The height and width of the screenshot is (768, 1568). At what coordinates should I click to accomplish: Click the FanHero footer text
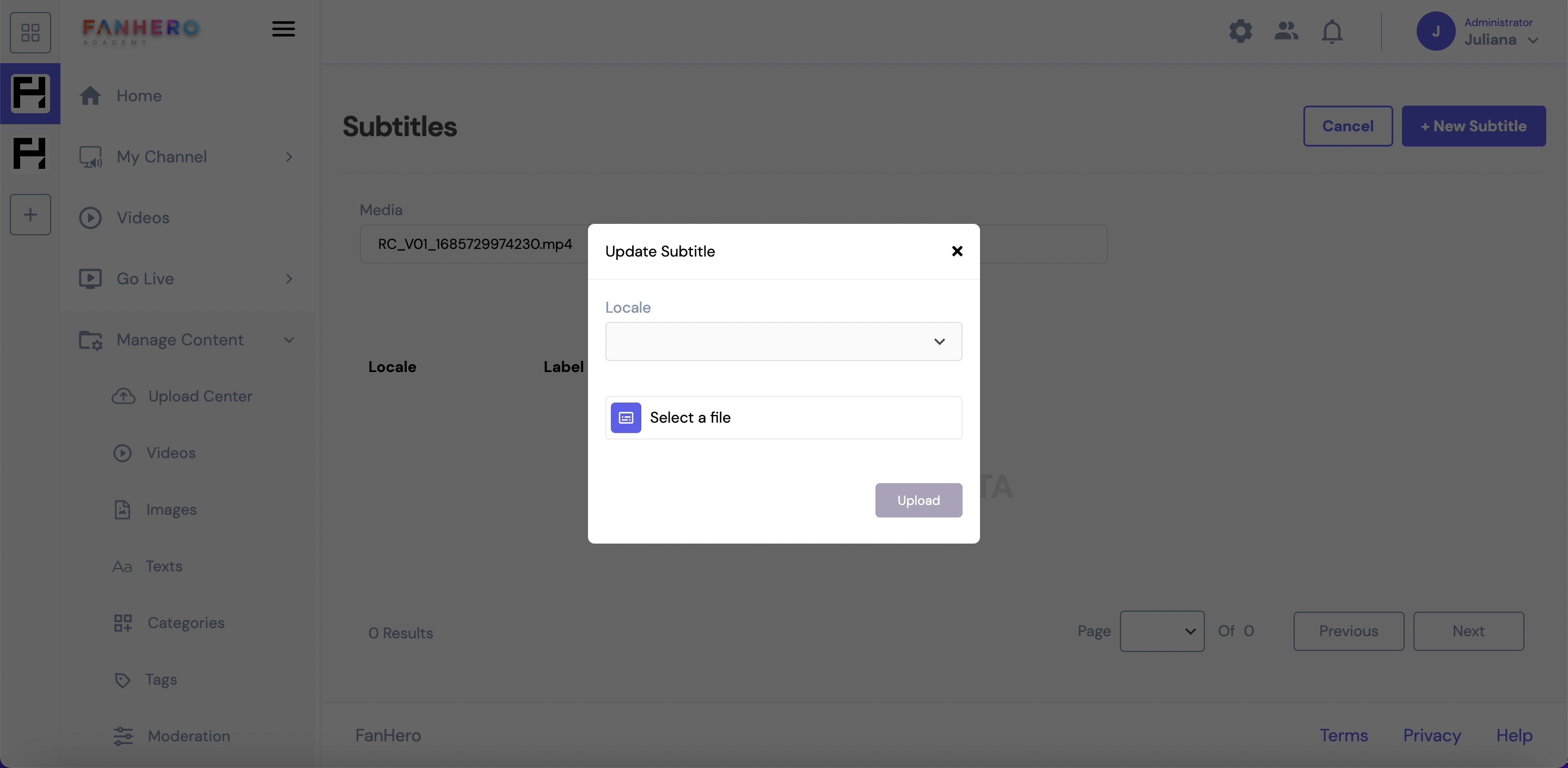pyautogui.click(x=388, y=735)
